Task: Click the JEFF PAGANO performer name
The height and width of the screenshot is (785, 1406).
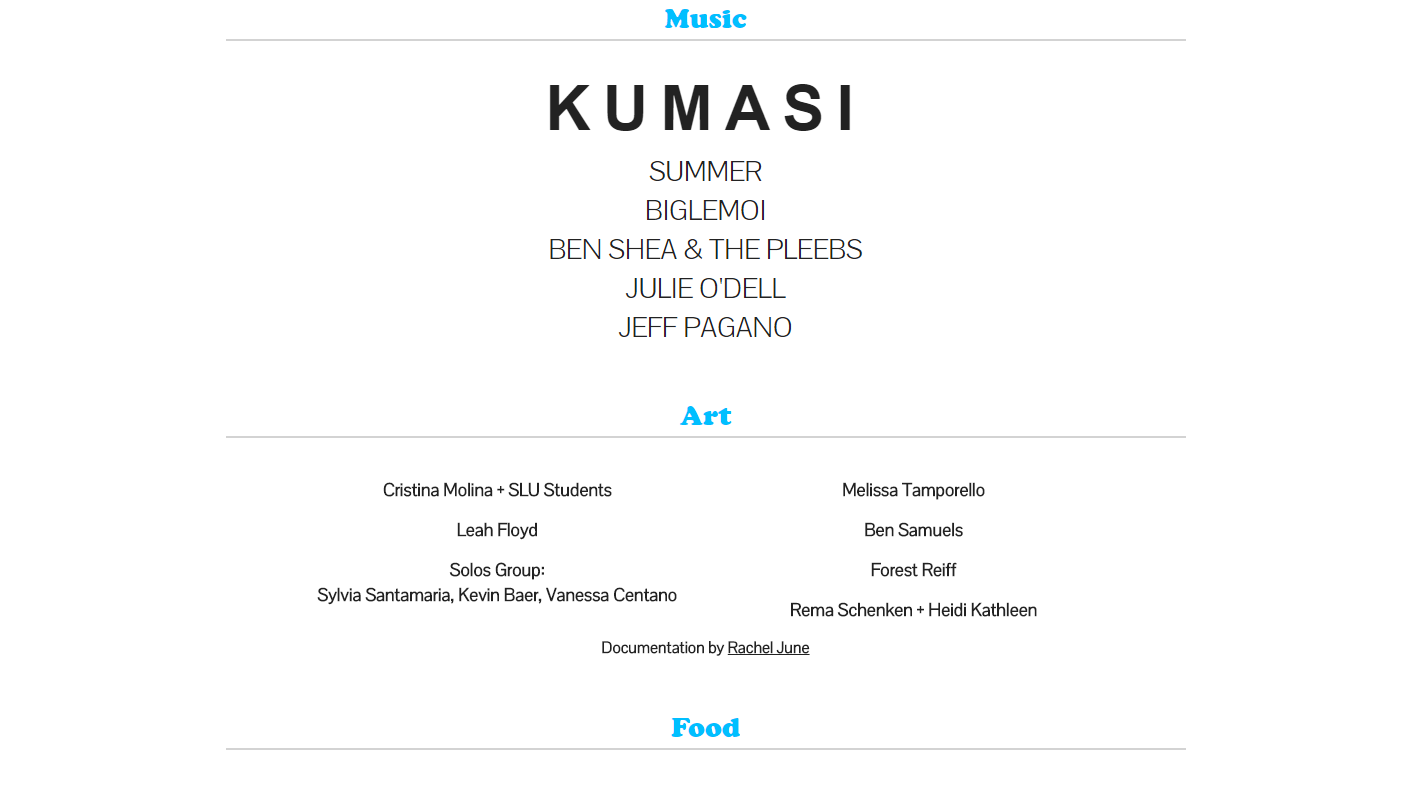Action: coord(705,328)
